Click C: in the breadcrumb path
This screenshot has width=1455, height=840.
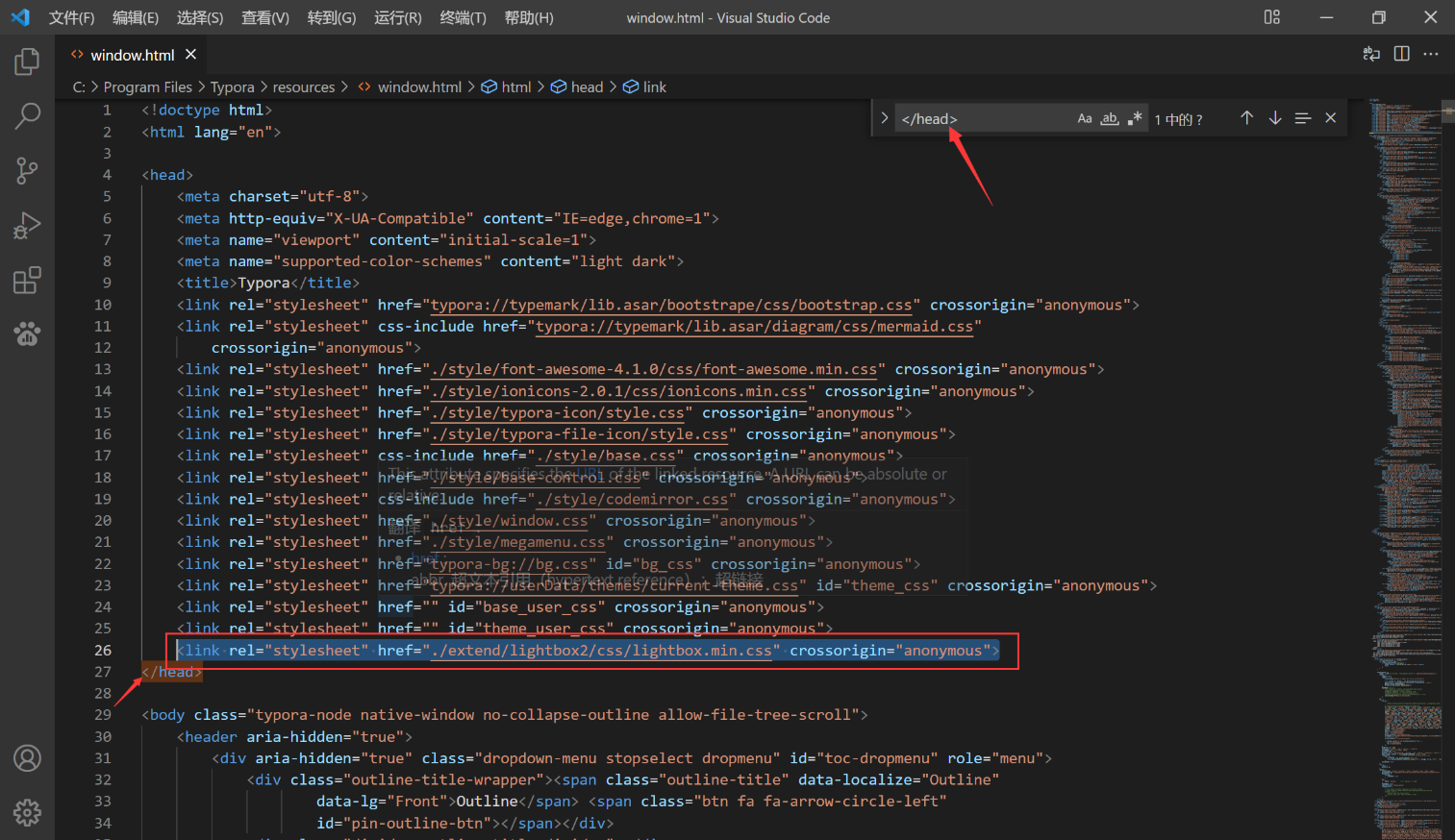pyautogui.click(x=79, y=86)
